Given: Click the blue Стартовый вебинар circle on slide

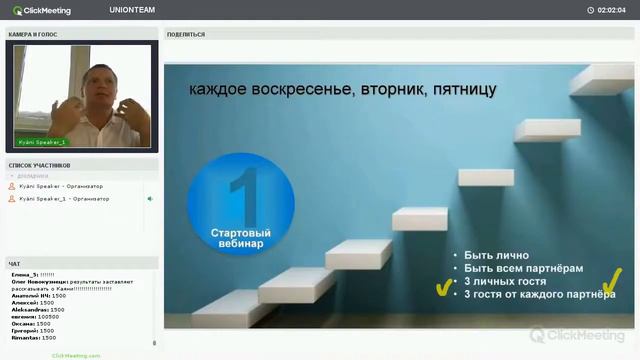Looking at the screenshot, I should (x=241, y=204).
